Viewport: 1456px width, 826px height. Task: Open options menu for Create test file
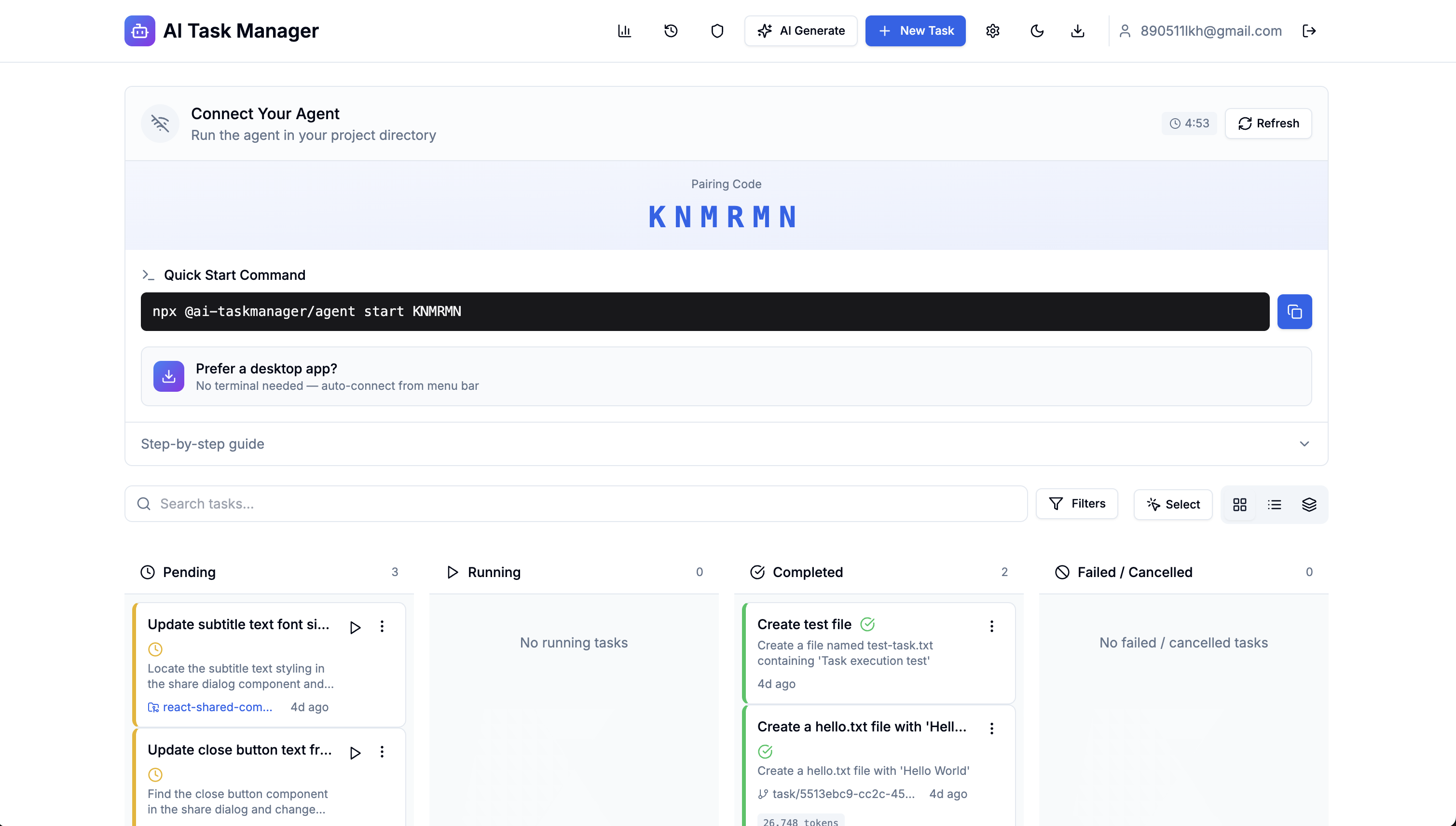(991, 626)
